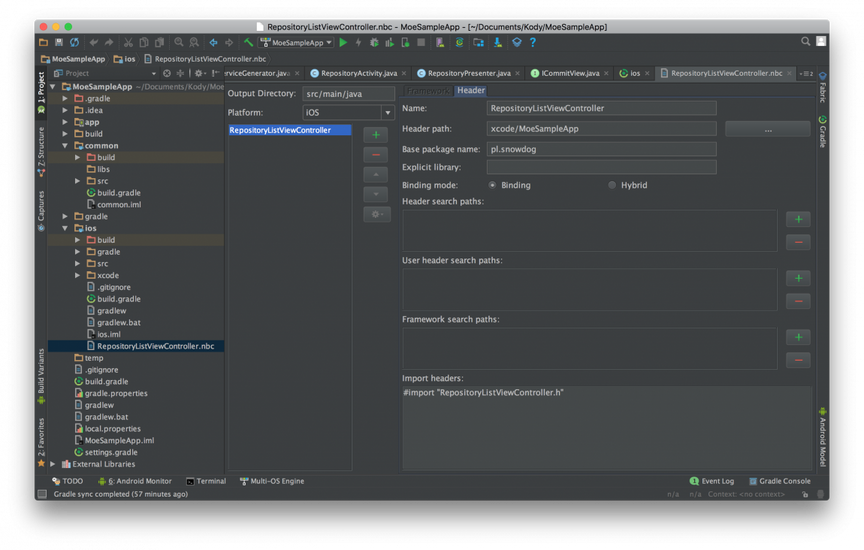Viewport: 864px width, 550px height.
Task: Click the Search Everywhere magnifier
Action: pos(806,42)
